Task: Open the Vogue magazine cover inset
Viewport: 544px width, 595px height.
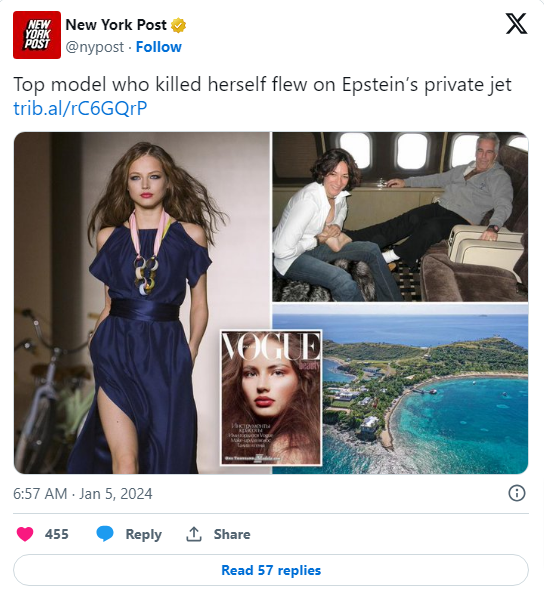Action: coord(271,397)
